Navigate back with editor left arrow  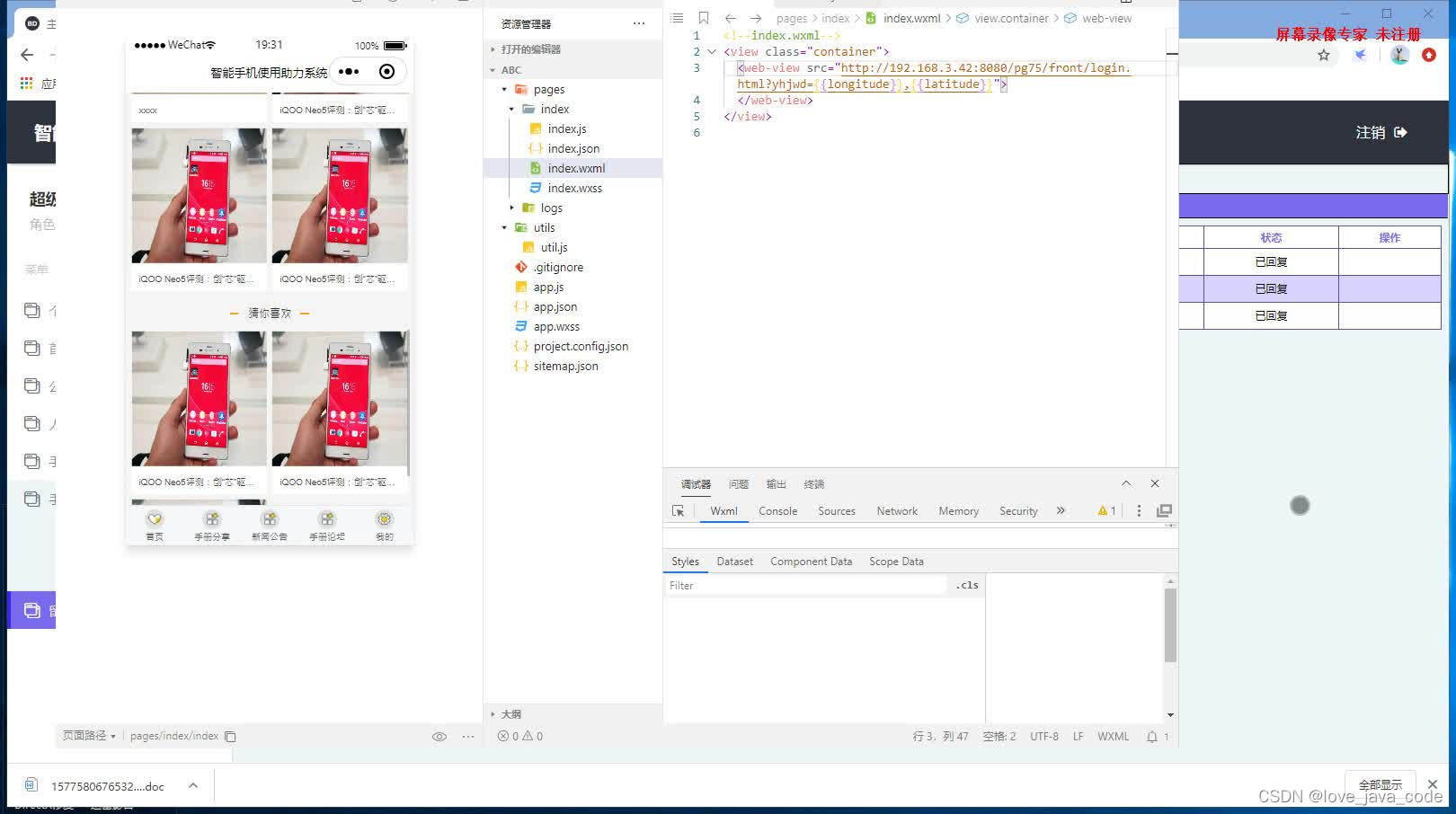click(x=731, y=18)
